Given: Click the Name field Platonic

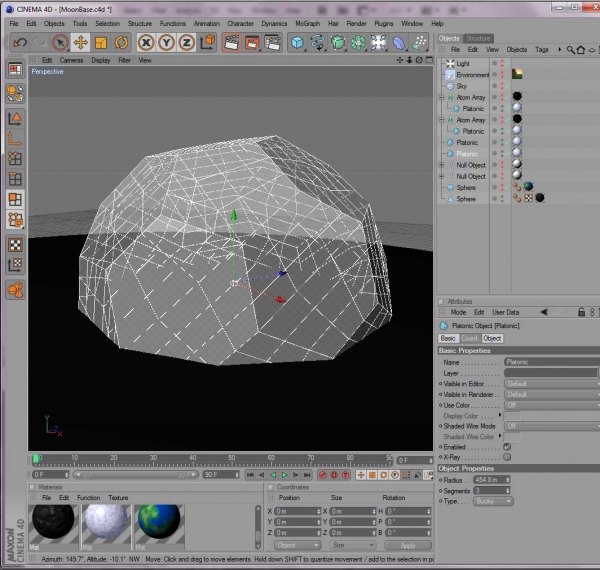Looking at the screenshot, I should [x=552, y=362].
